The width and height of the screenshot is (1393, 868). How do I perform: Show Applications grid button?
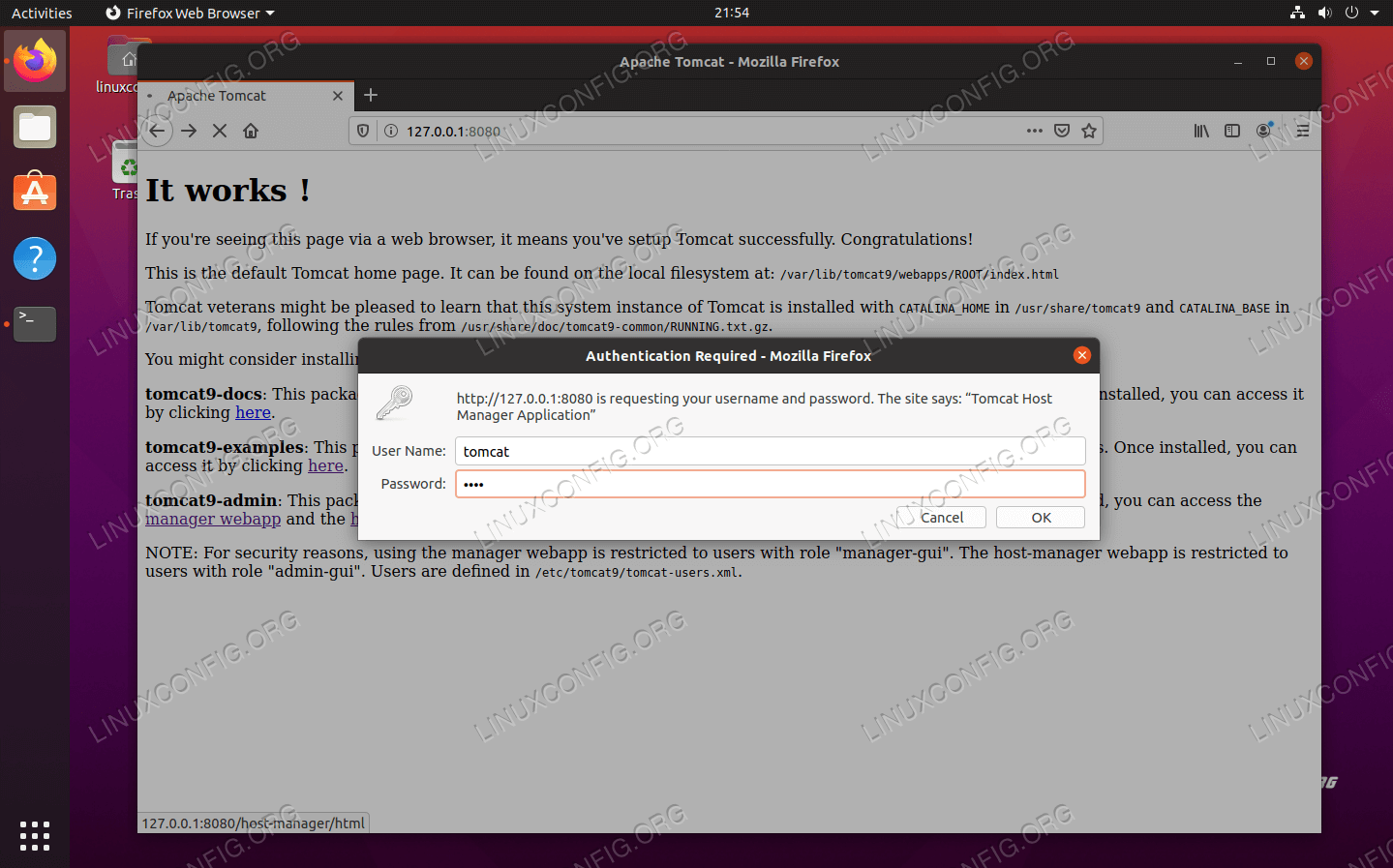tap(35, 836)
